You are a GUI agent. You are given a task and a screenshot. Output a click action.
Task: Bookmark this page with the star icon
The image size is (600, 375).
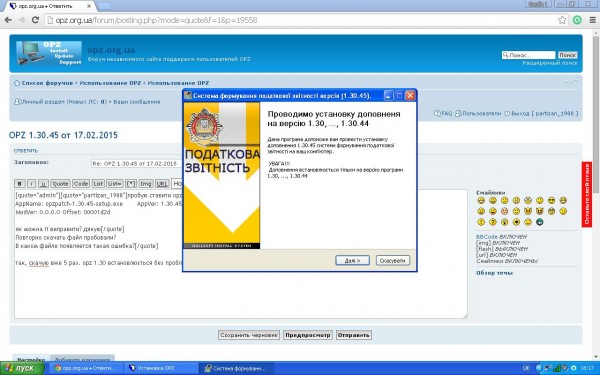(x=562, y=20)
